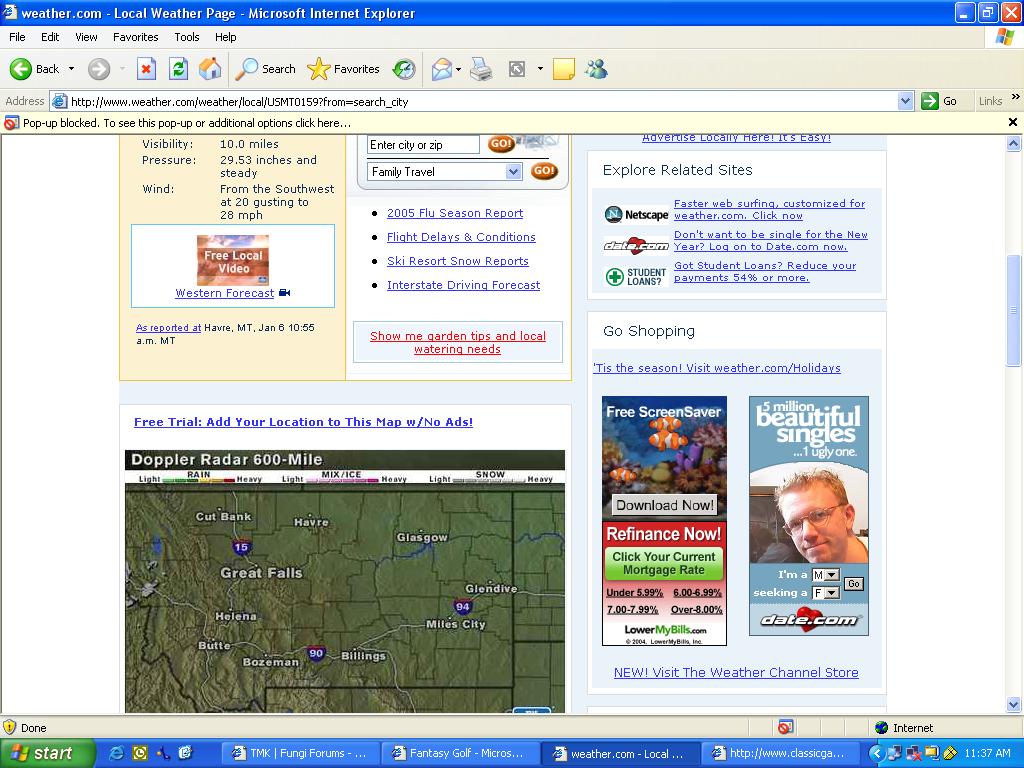Click the Mail envelope toolbar icon
1024x768 pixels.
point(442,69)
